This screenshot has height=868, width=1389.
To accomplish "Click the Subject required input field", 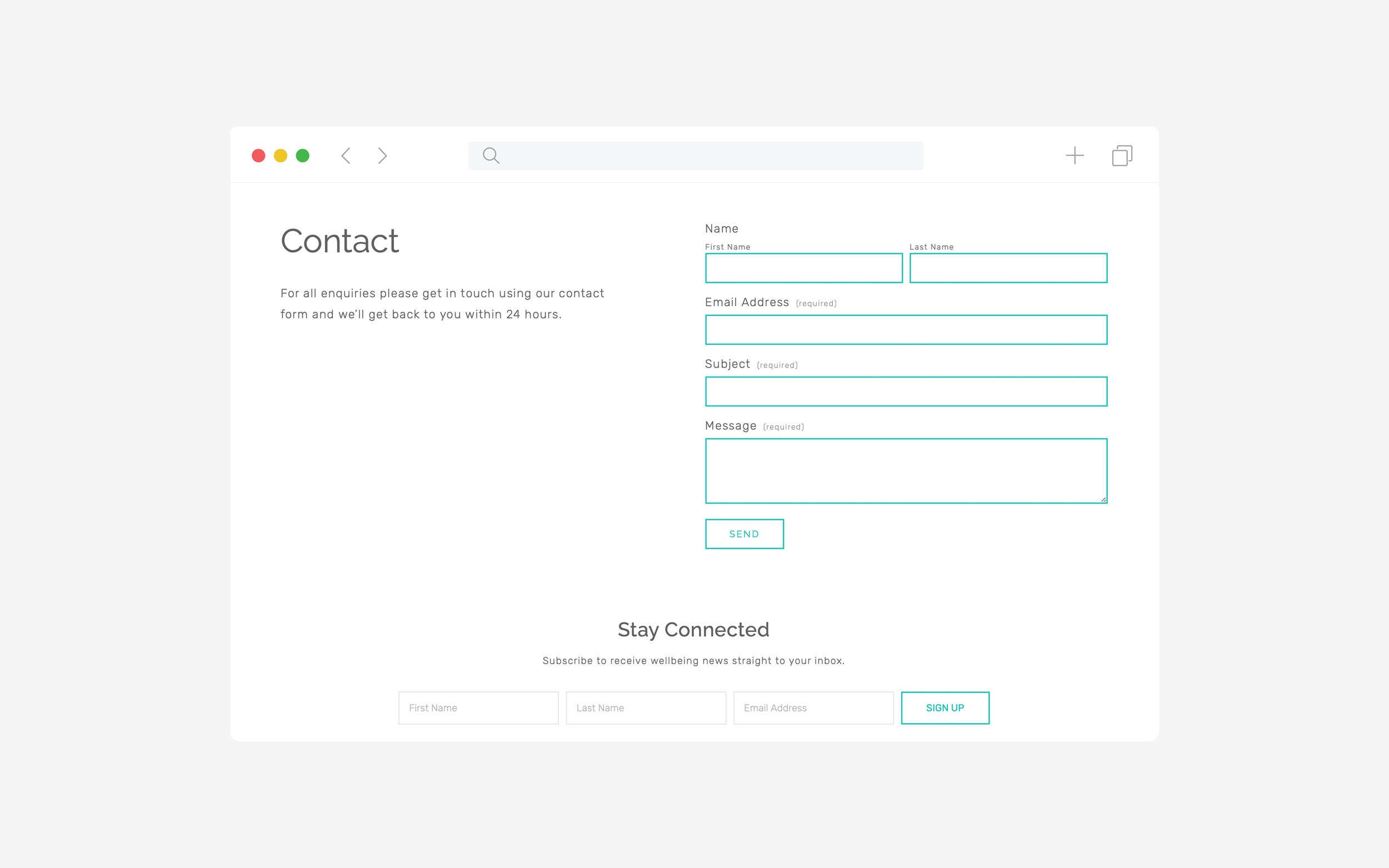I will [x=906, y=391].
